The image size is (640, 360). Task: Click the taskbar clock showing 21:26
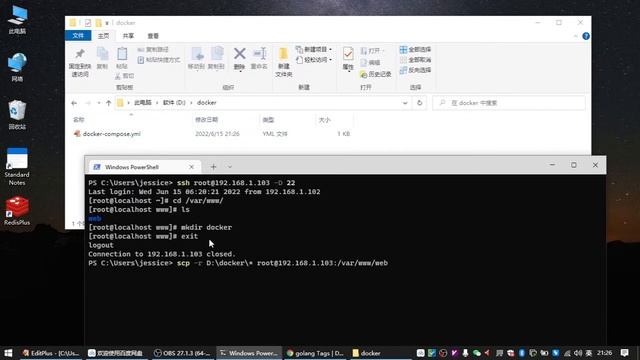click(604, 353)
